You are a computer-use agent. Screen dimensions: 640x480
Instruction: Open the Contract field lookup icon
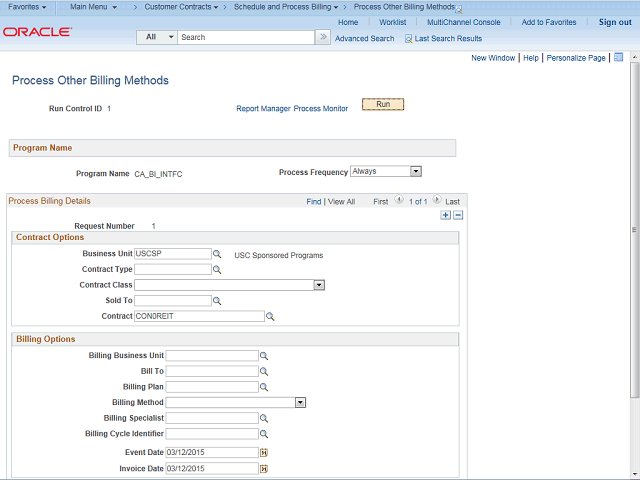pos(269,316)
